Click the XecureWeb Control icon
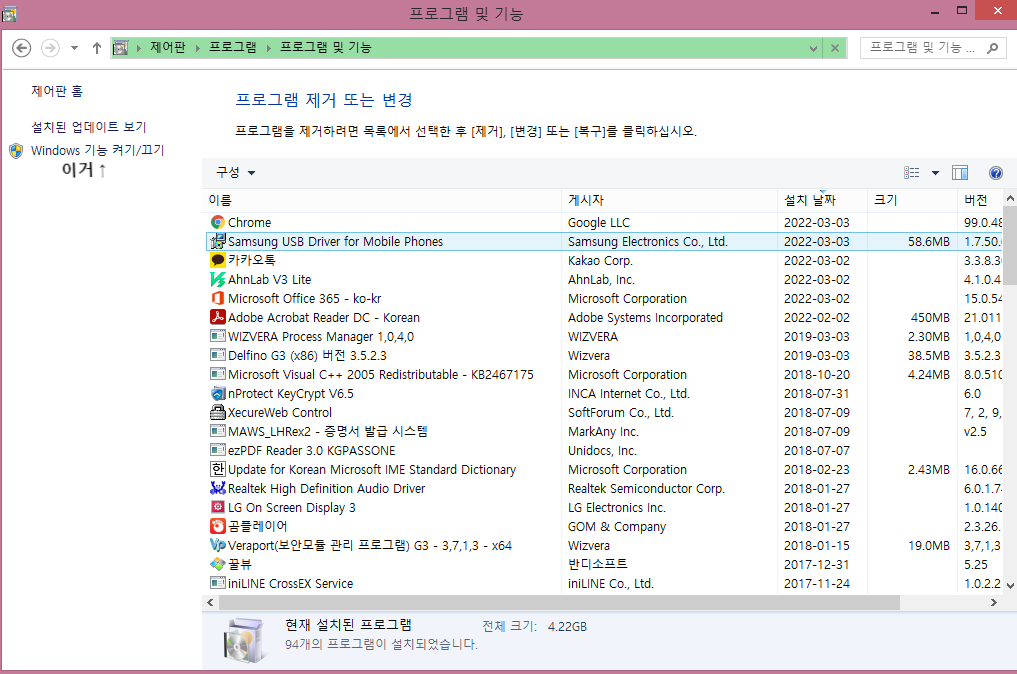 point(218,412)
